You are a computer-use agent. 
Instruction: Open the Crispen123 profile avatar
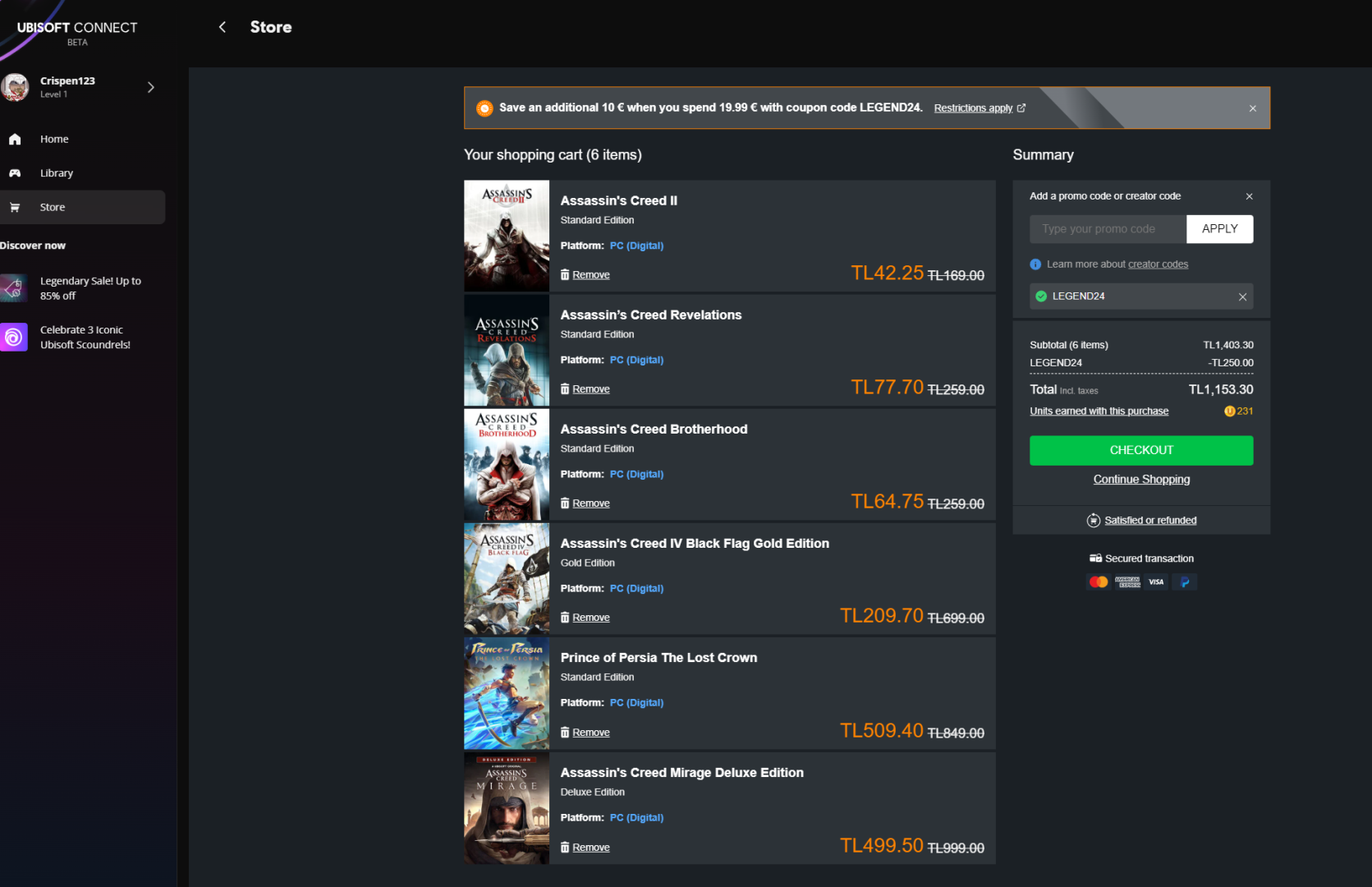click(15, 87)
